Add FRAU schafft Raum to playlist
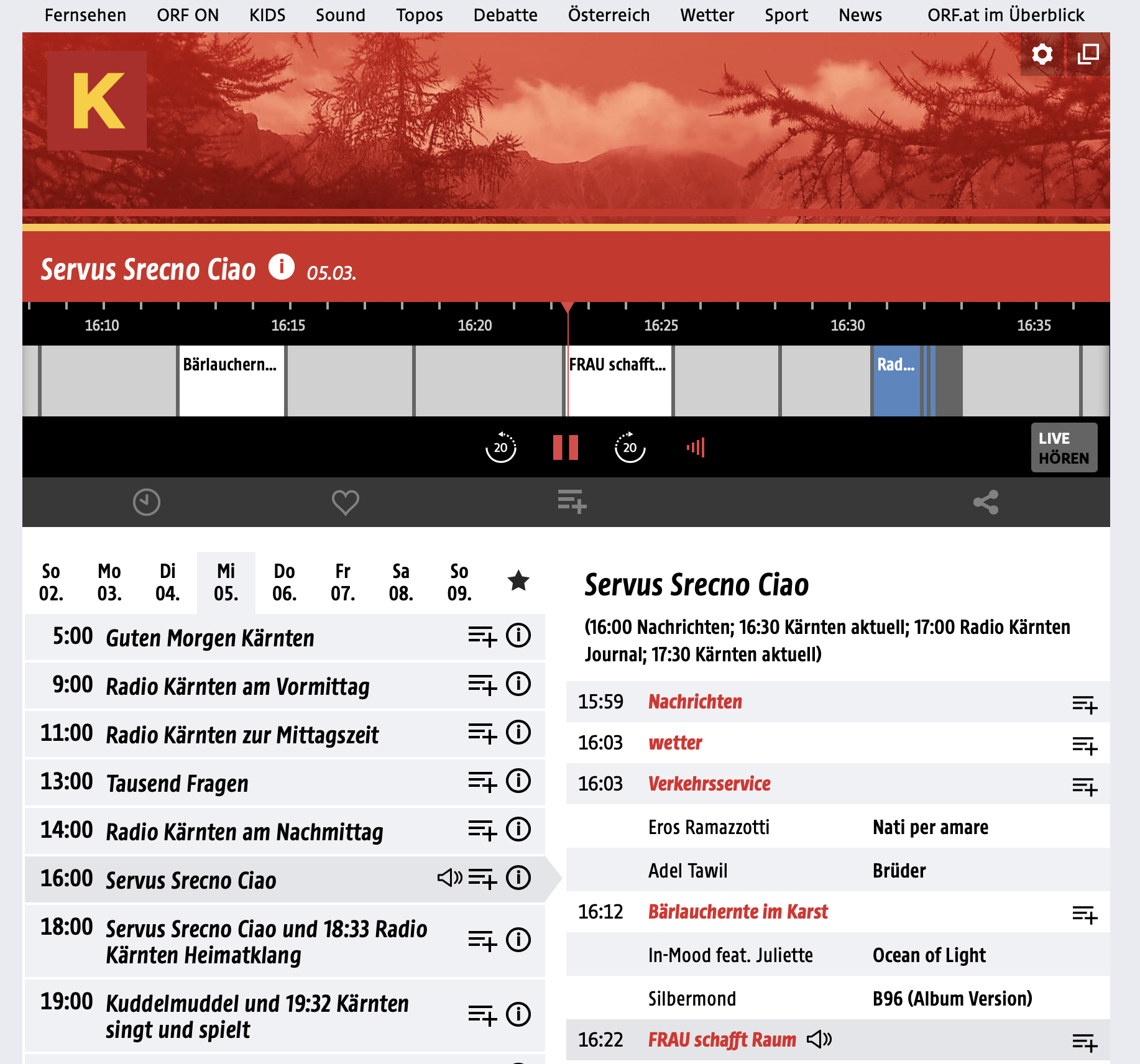 [1085, 1042]
